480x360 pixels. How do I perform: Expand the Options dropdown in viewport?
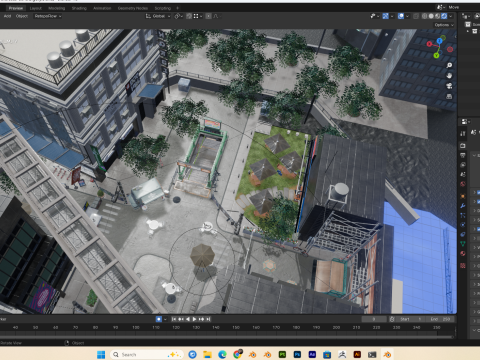[x=444, y=25]
